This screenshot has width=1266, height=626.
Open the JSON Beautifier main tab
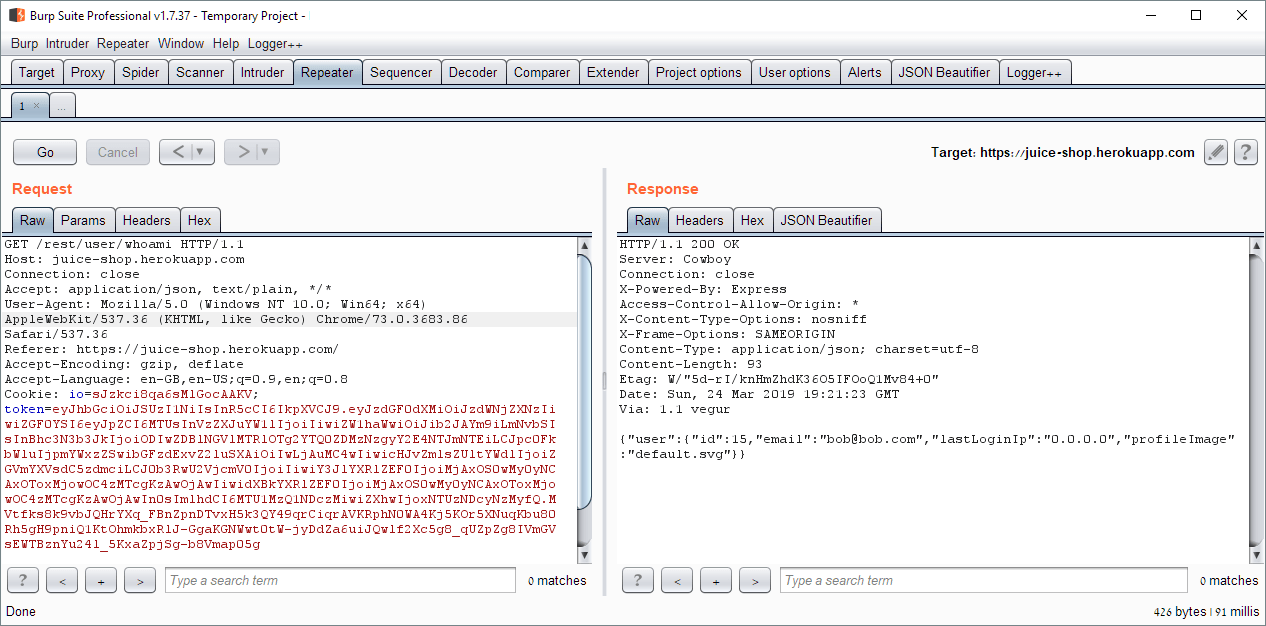click(x=944, y=72)
